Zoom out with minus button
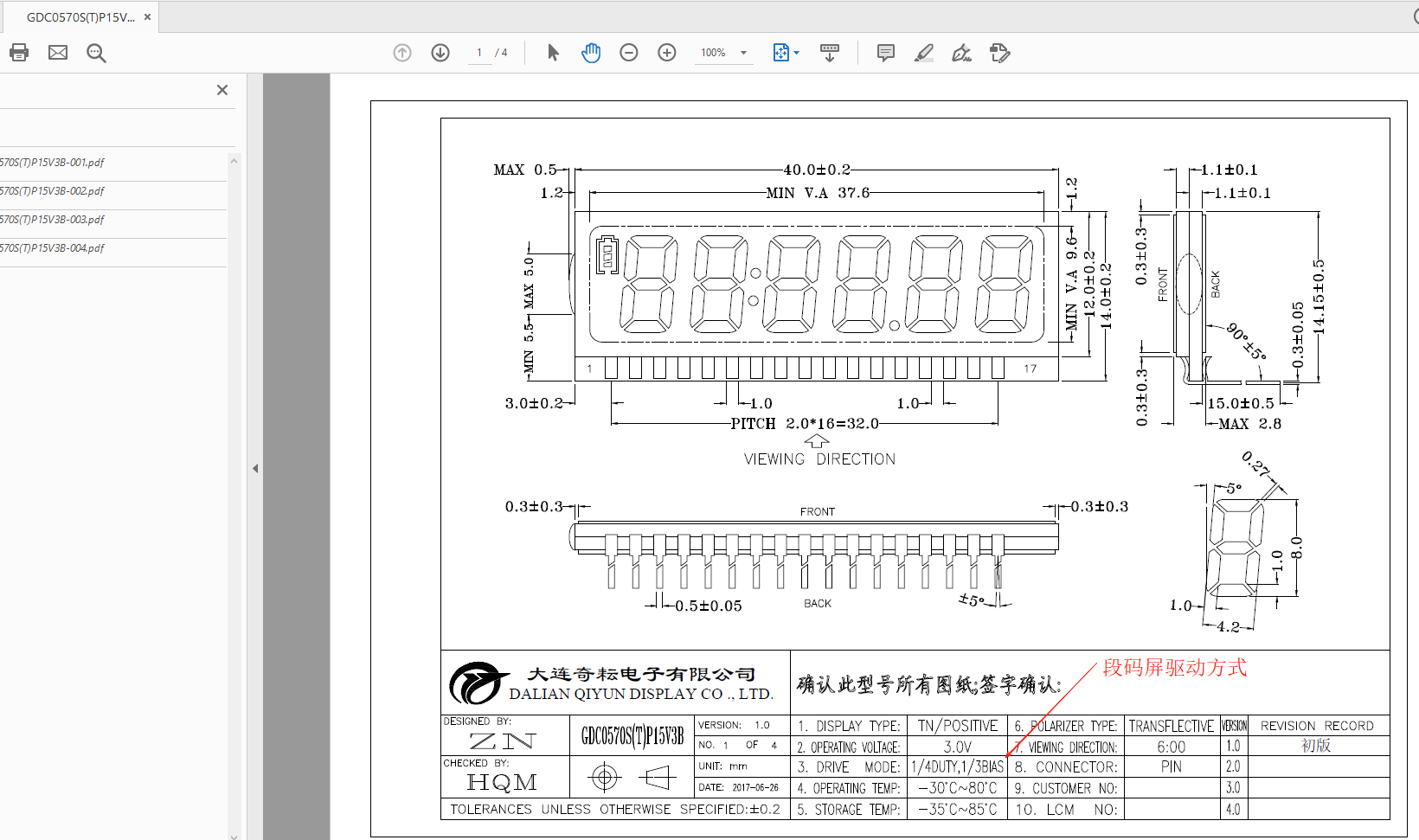Image resolution: width=1419 pixels, height=840 pixels. (x=629, y=53)
